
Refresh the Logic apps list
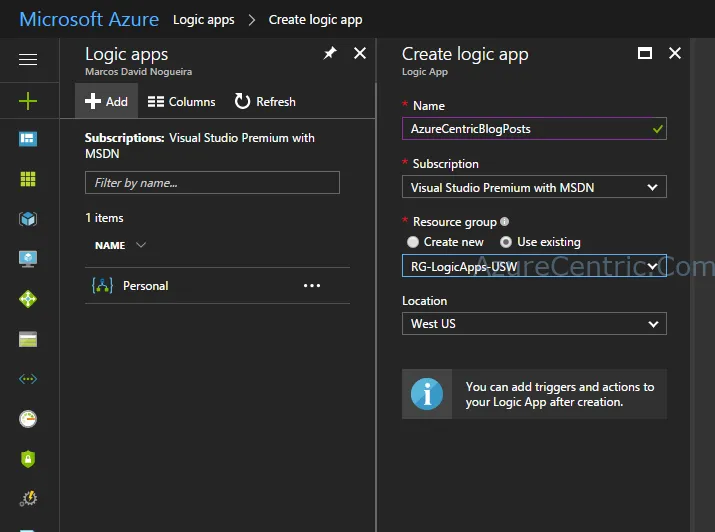(x=265, y=101)
